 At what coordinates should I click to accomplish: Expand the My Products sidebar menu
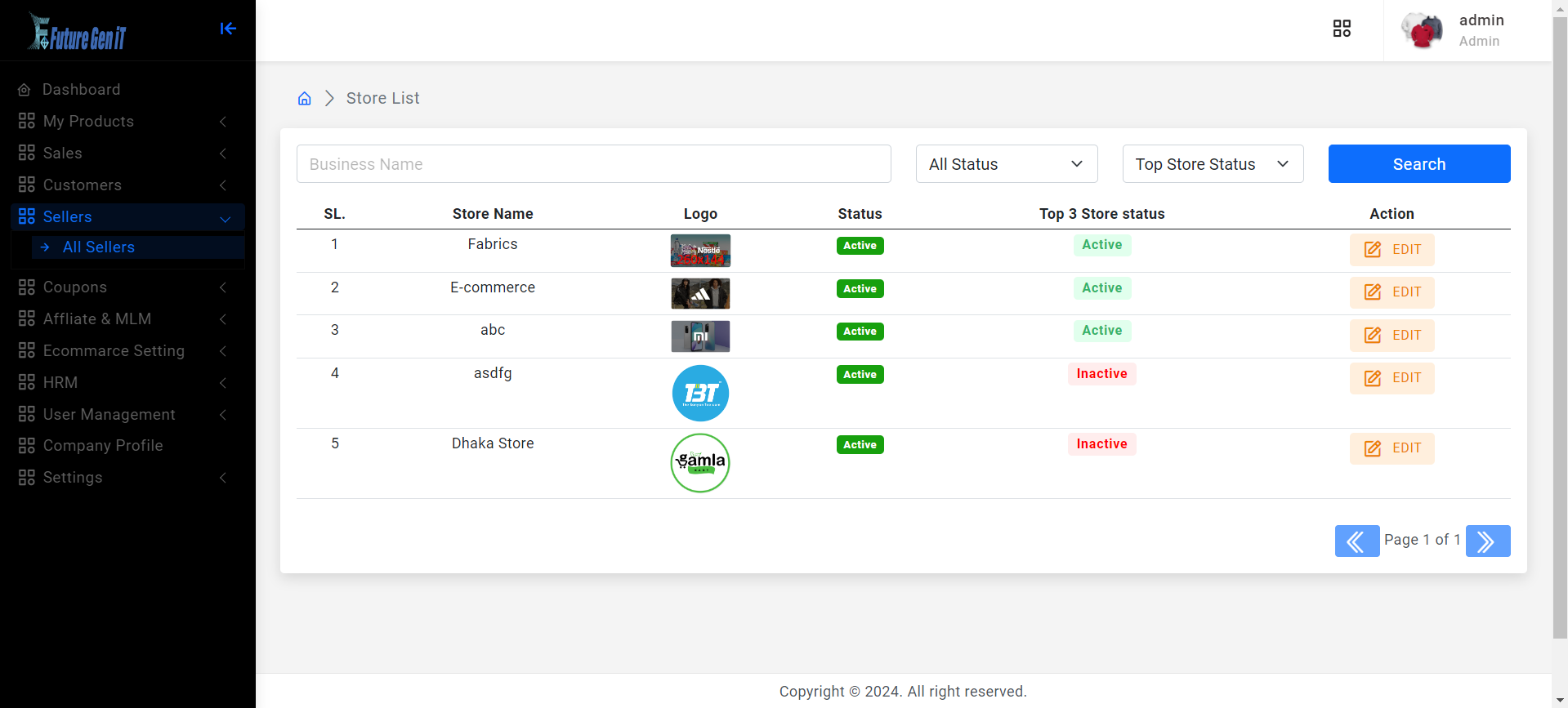tap(88, 122)
